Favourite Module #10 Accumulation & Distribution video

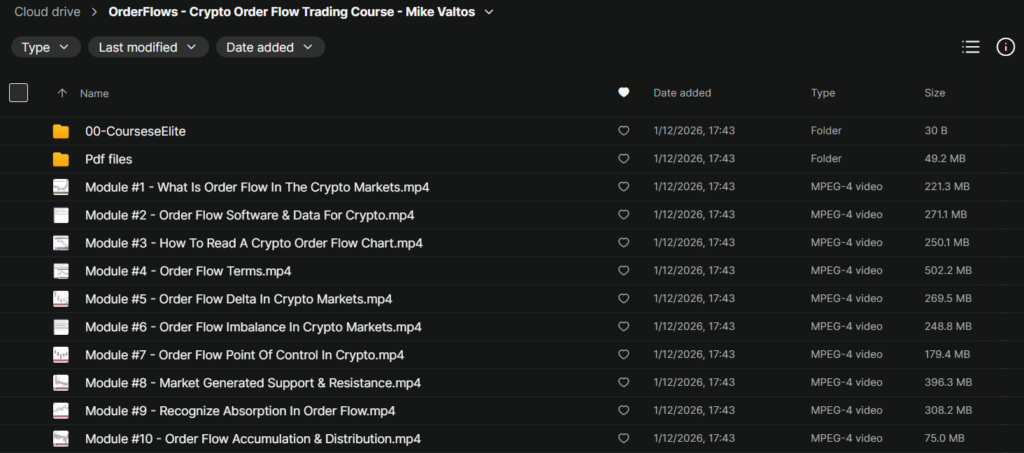[624, 439]
